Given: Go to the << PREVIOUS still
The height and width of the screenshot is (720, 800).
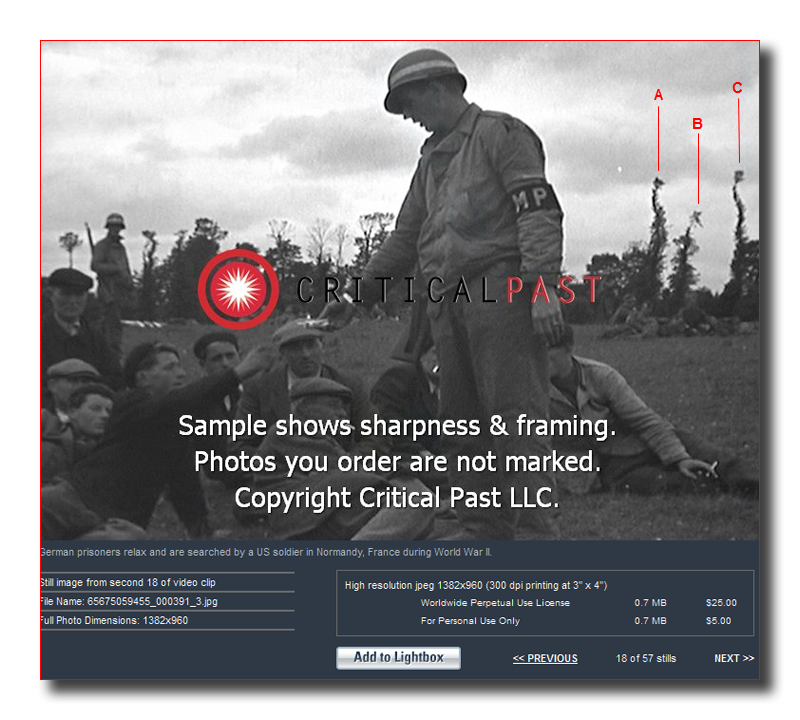Looking at the screenshot, I should pos(545,658).
